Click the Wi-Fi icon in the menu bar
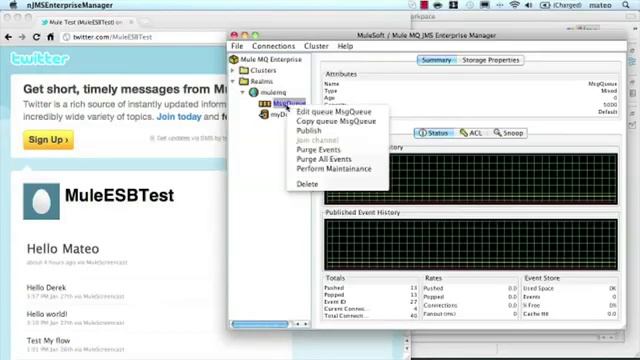 515,5
